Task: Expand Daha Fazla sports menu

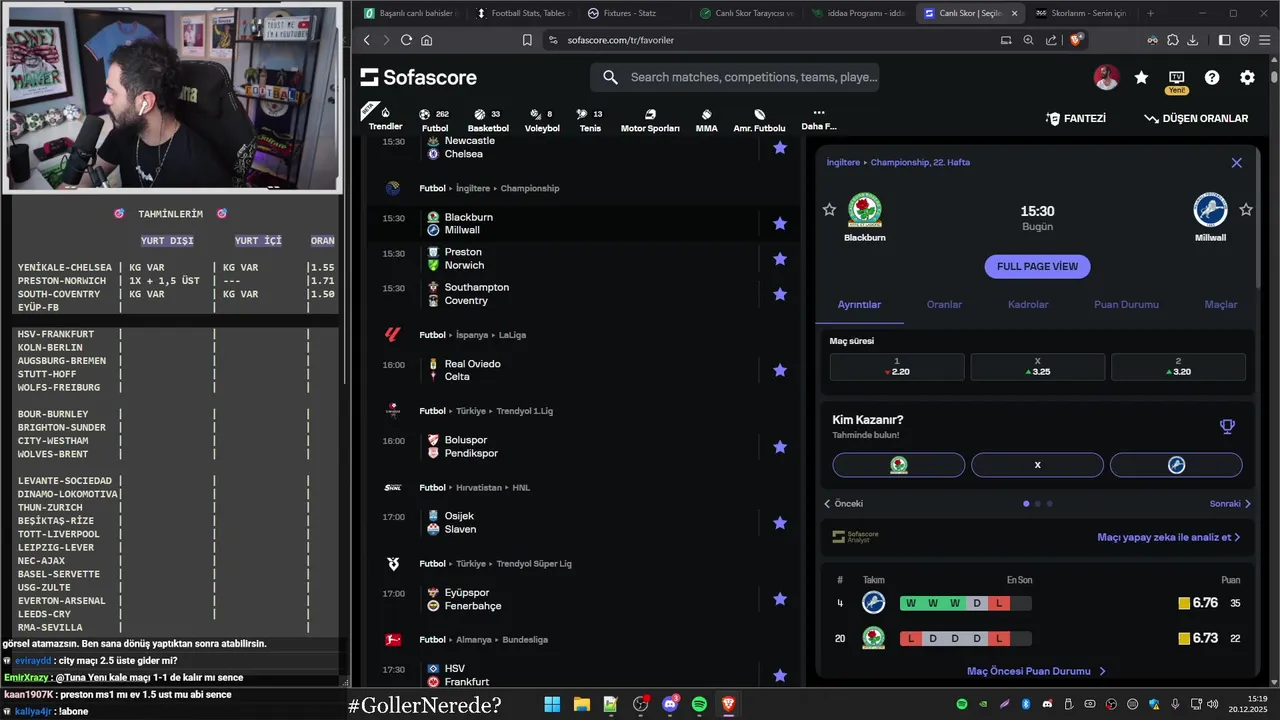Action: [819, 119]
